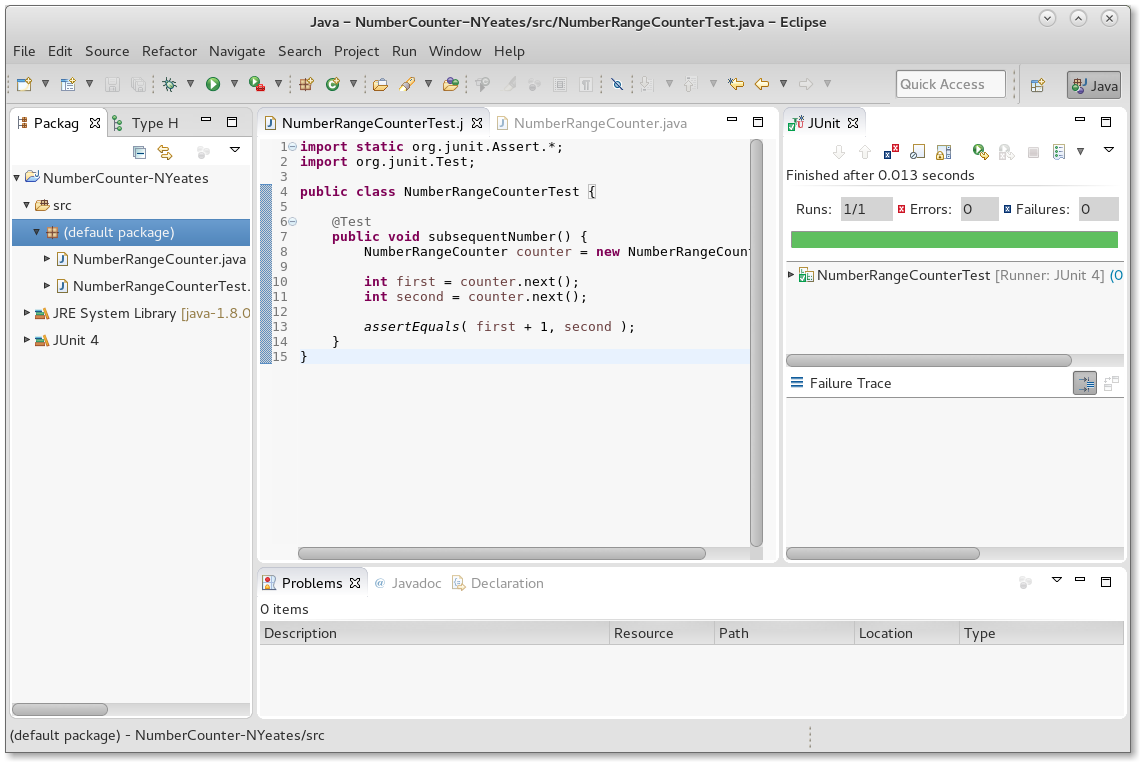Toggle Link with Editor in Package Explorer
Viewport: 1140px width, 762px height.
pos(165,152)
